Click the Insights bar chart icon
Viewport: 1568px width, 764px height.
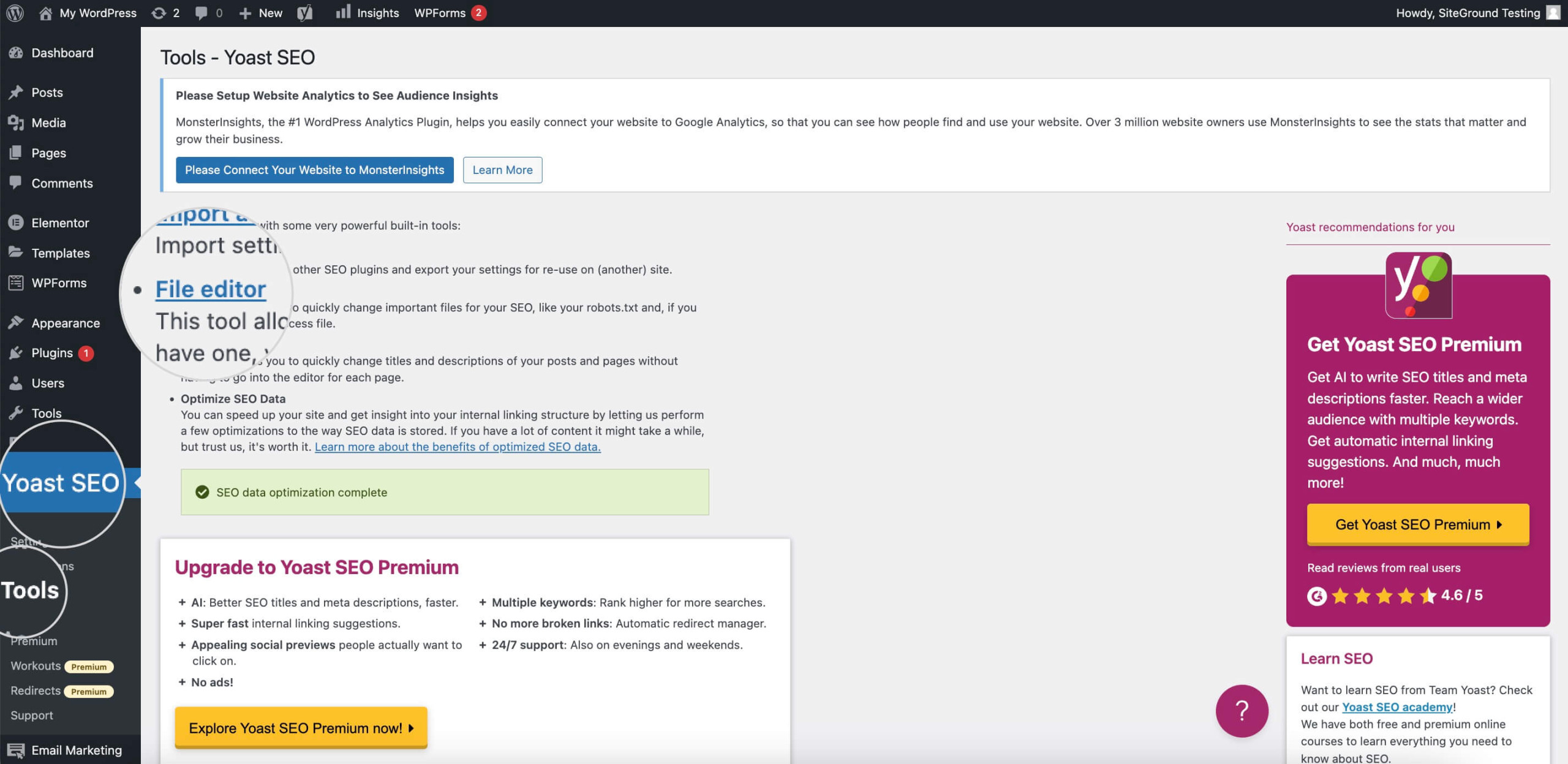click(x=343, y=12)
